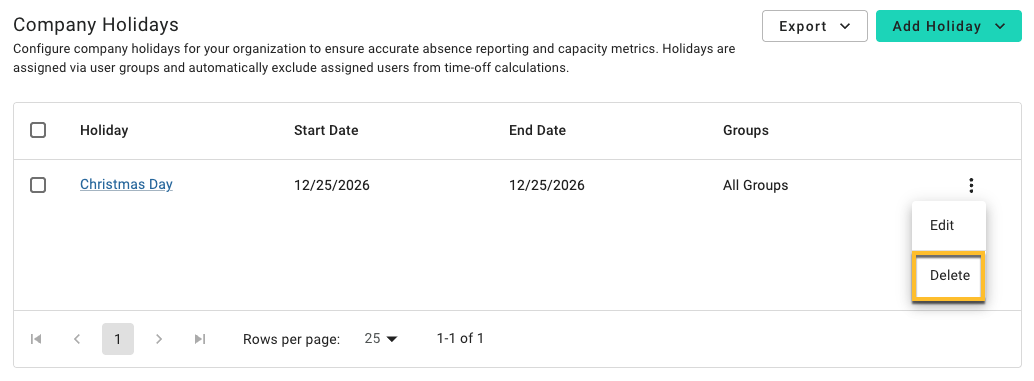Open the Rows per page dropdown

tap(382, 339)
